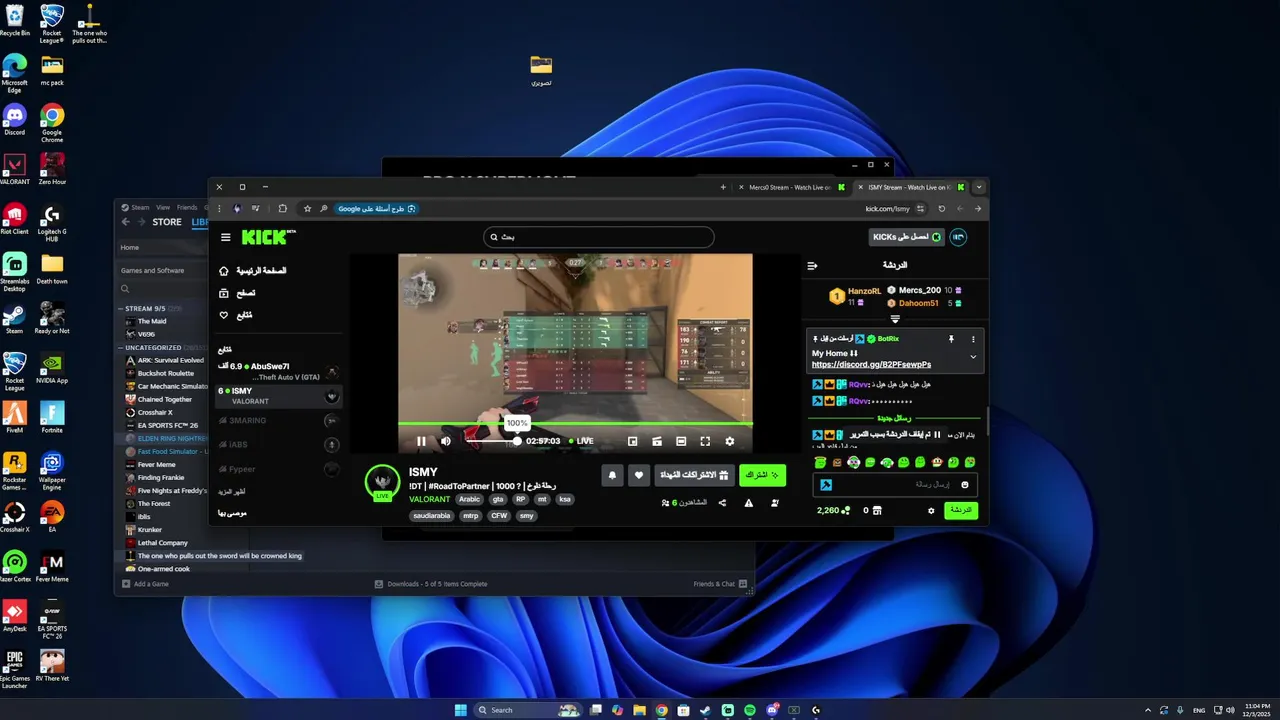
Task: Open the Kick home sidebar item
Action: click(253, 271)
